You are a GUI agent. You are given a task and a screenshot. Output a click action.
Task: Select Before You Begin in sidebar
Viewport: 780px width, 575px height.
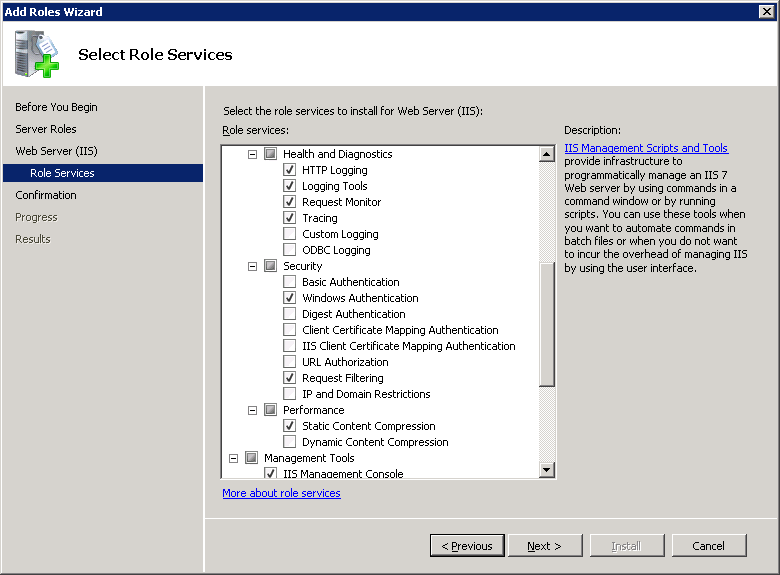click(56, 107)
